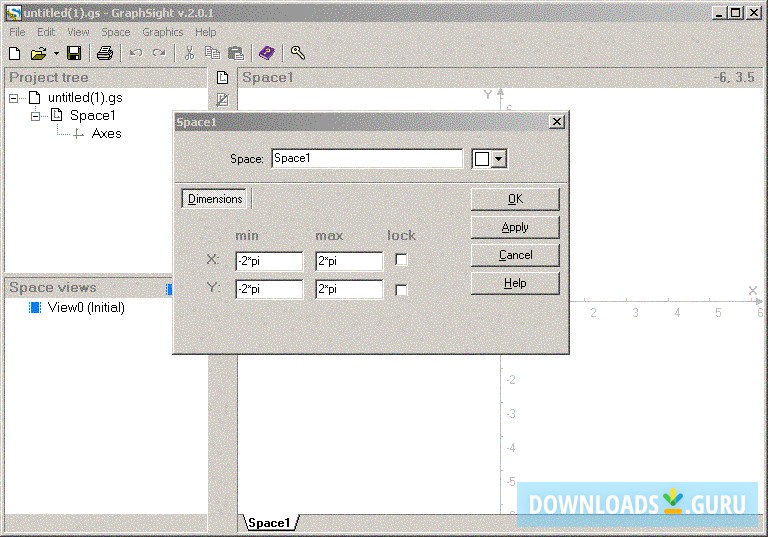Open the space color dropdown arrow
Screen dimensions: 768x537
[499, 159]
